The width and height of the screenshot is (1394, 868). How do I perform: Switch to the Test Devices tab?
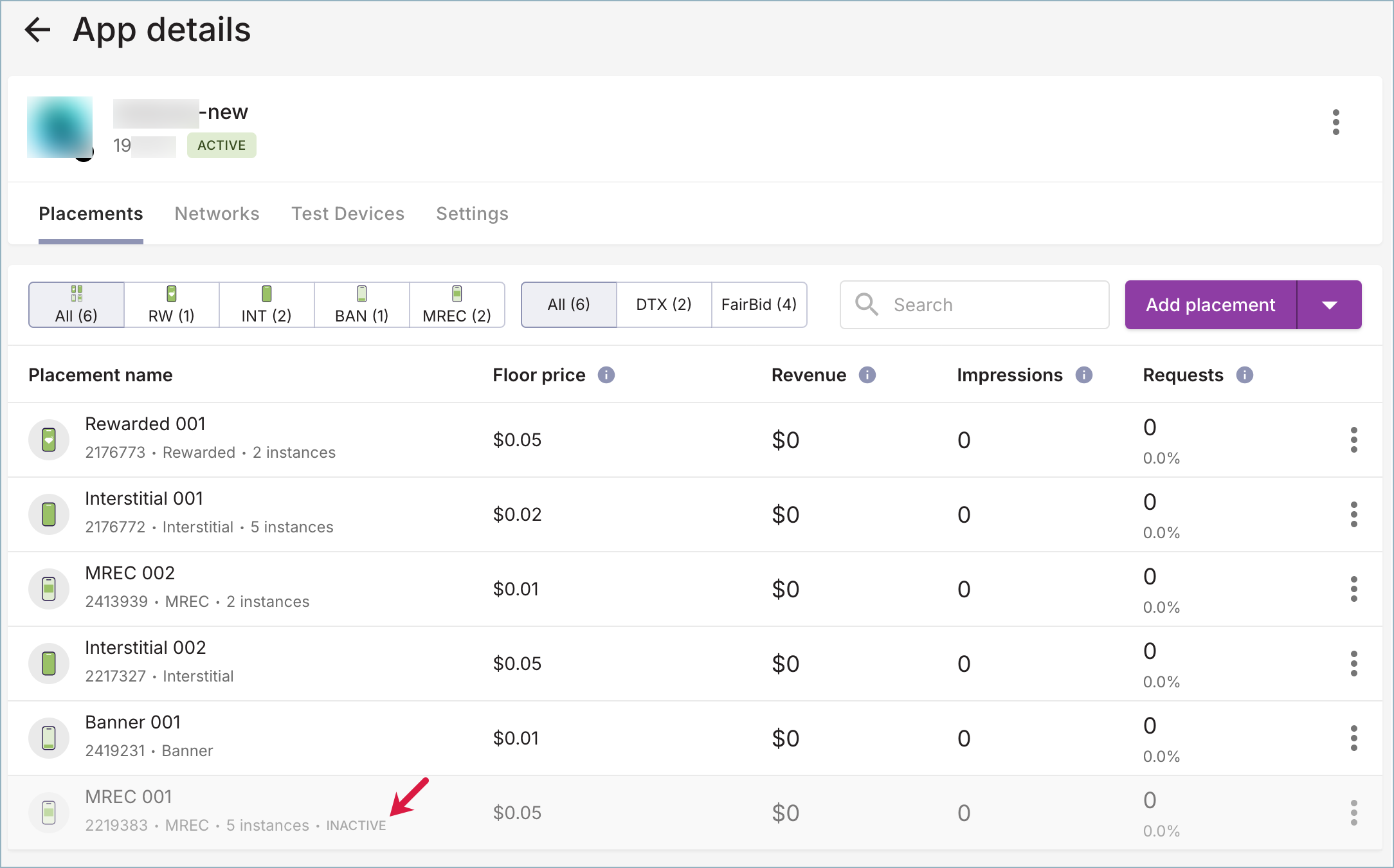(347, 213)
